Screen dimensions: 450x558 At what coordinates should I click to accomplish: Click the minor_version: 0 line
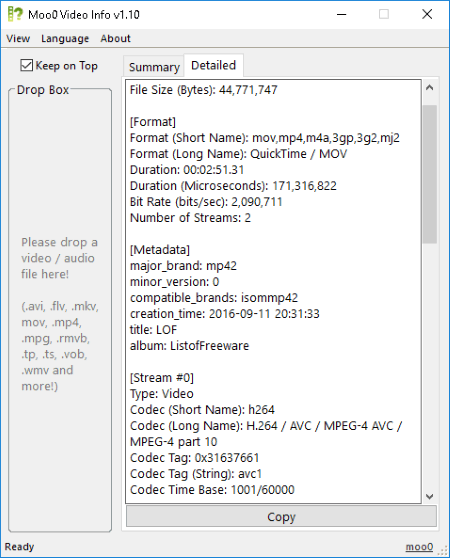click(x=174, y=281)
